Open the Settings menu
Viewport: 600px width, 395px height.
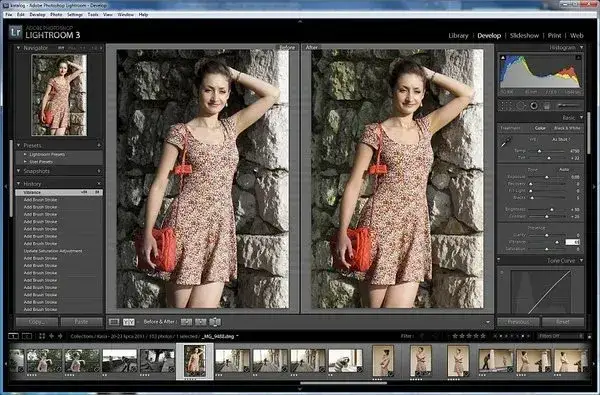pos(75,15)
